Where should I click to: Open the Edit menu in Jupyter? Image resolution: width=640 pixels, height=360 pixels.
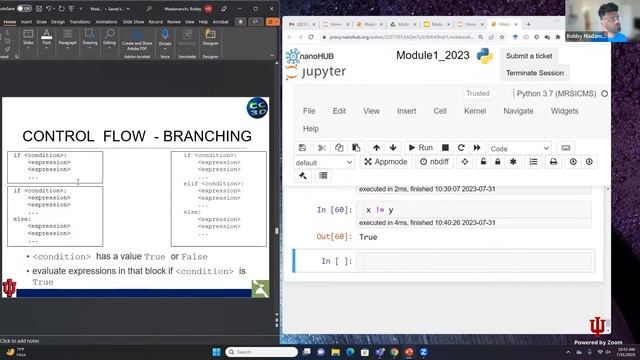[339, 111]
